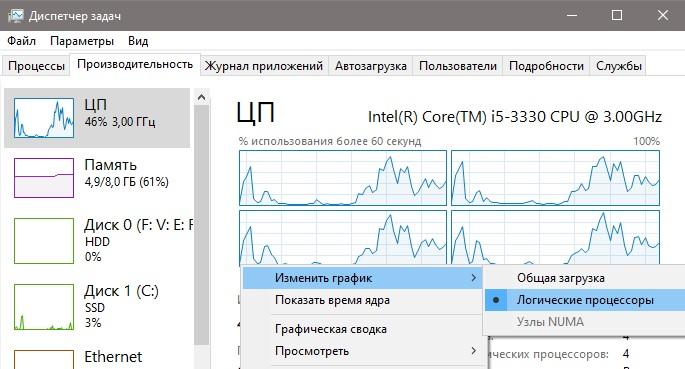Open the Файл menu
This screenshot has width=685, height=369.
(x=21, y=41)
